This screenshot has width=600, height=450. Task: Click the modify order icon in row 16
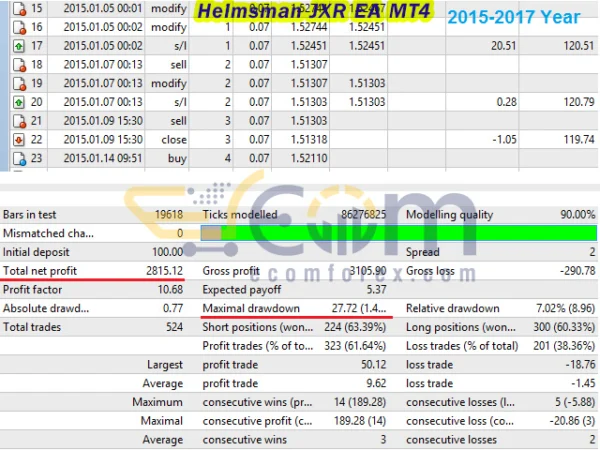(x=19, y=27)
